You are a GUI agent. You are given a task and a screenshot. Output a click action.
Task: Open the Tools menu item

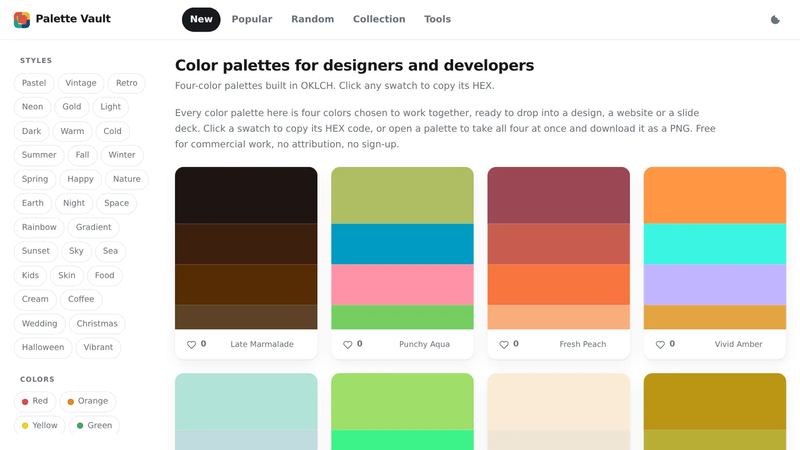tap(437, 19)
